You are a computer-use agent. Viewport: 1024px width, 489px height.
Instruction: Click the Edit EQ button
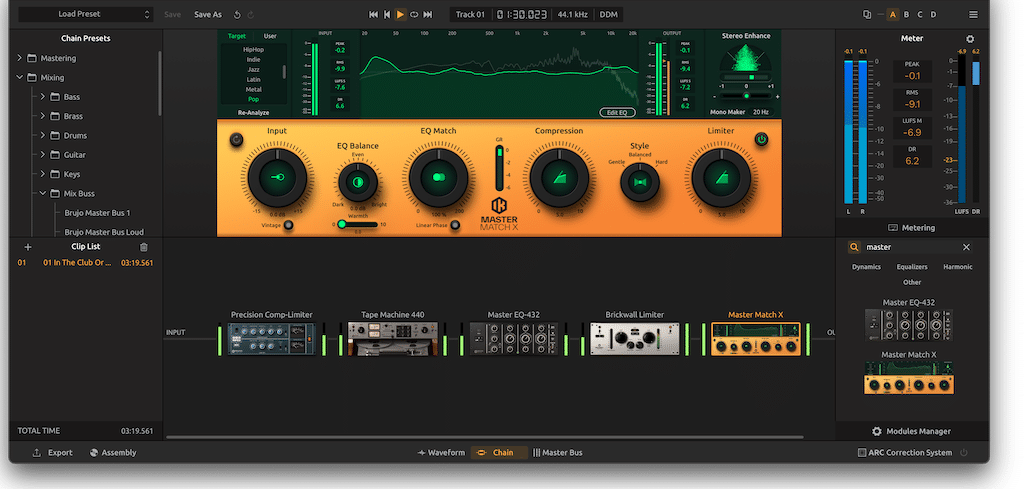click(x=617, y=112)
